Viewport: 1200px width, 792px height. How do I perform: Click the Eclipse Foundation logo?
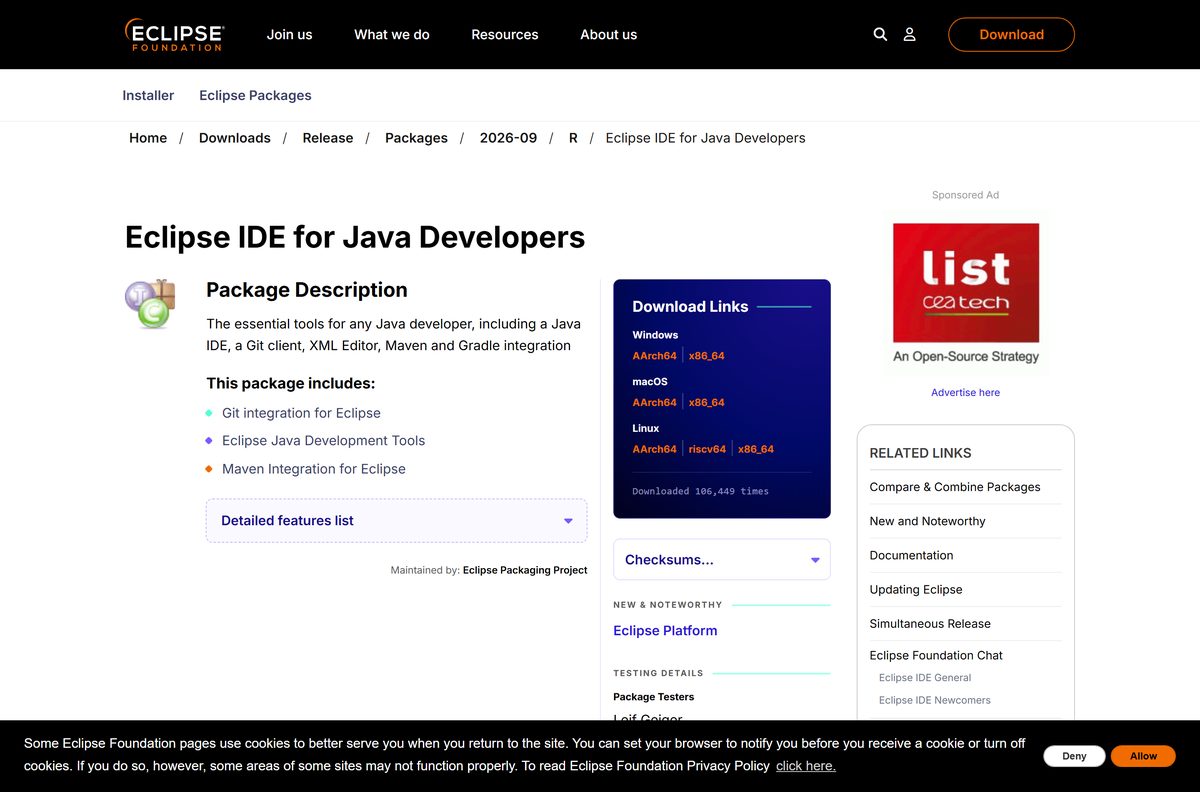[174, 34]
